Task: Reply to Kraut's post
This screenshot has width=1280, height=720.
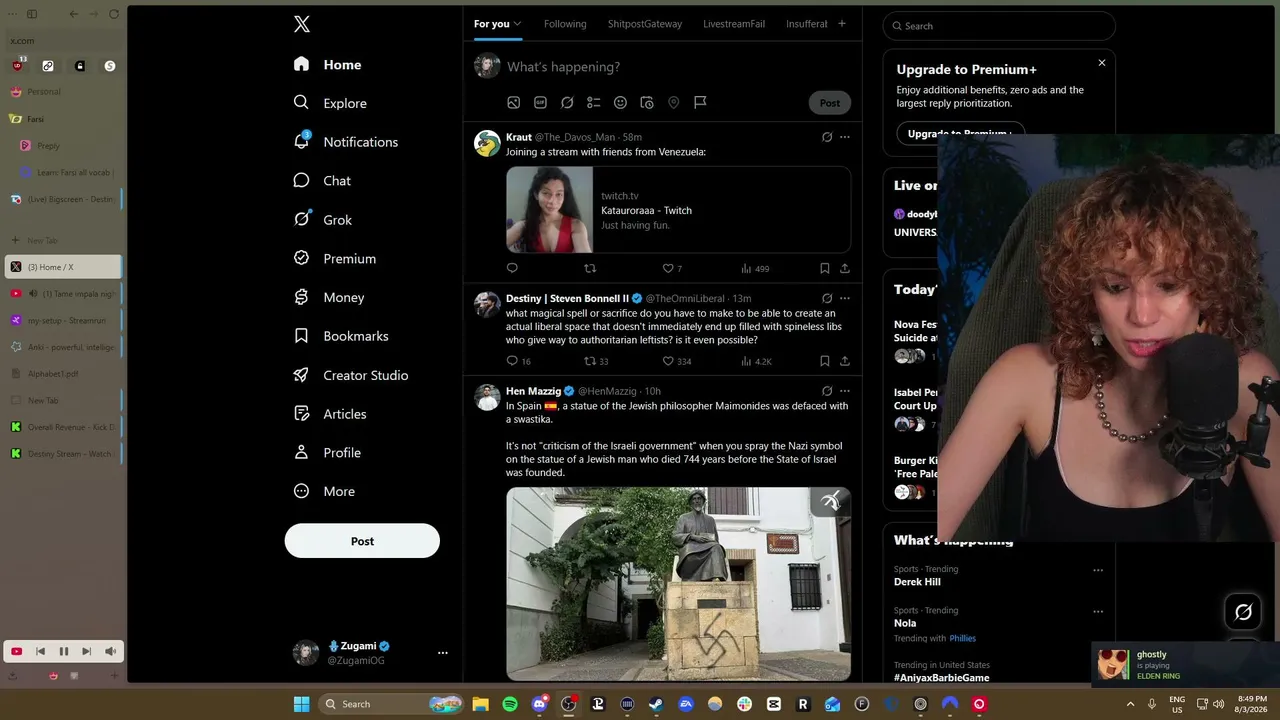Action: [x=512, y=268]
